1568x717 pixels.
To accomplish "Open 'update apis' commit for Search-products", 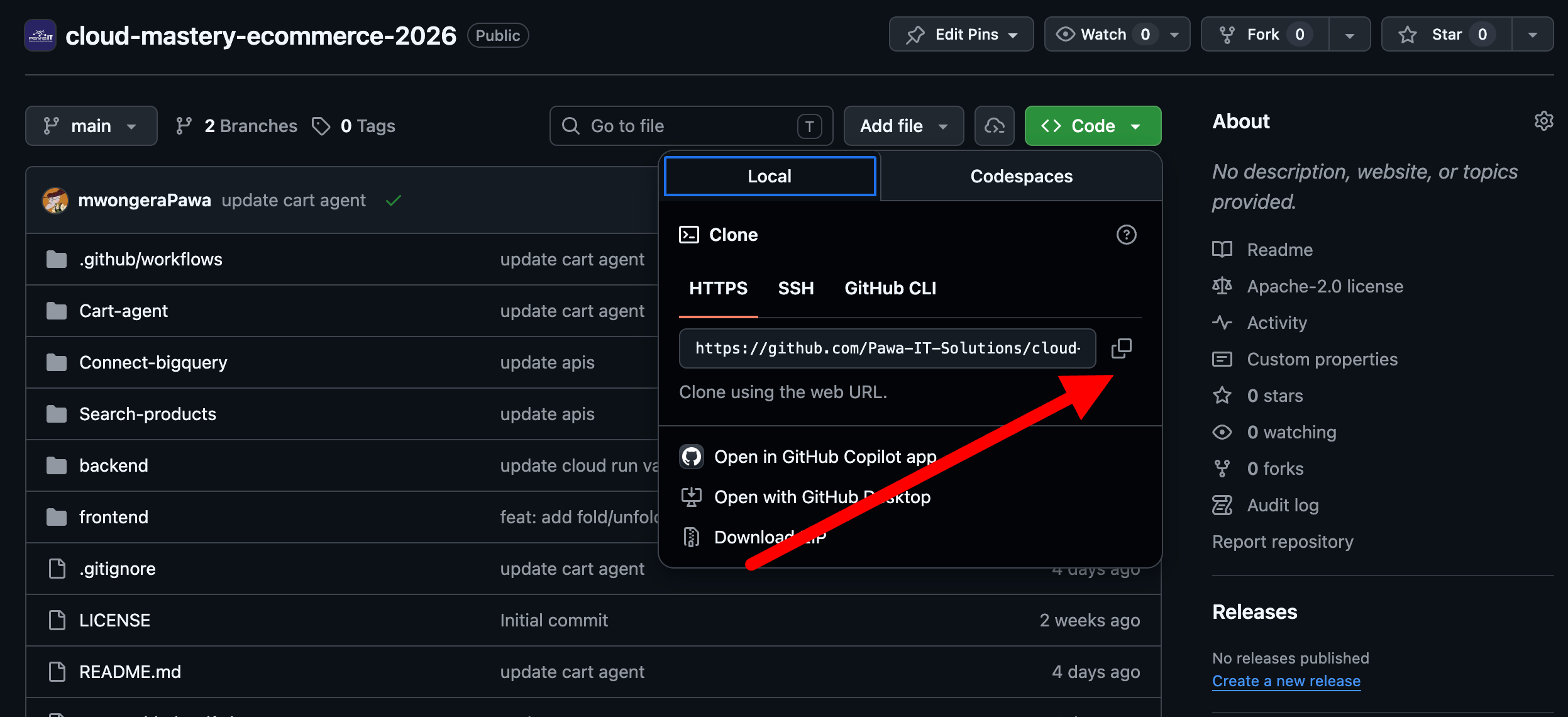I will [x=547, y=414].
